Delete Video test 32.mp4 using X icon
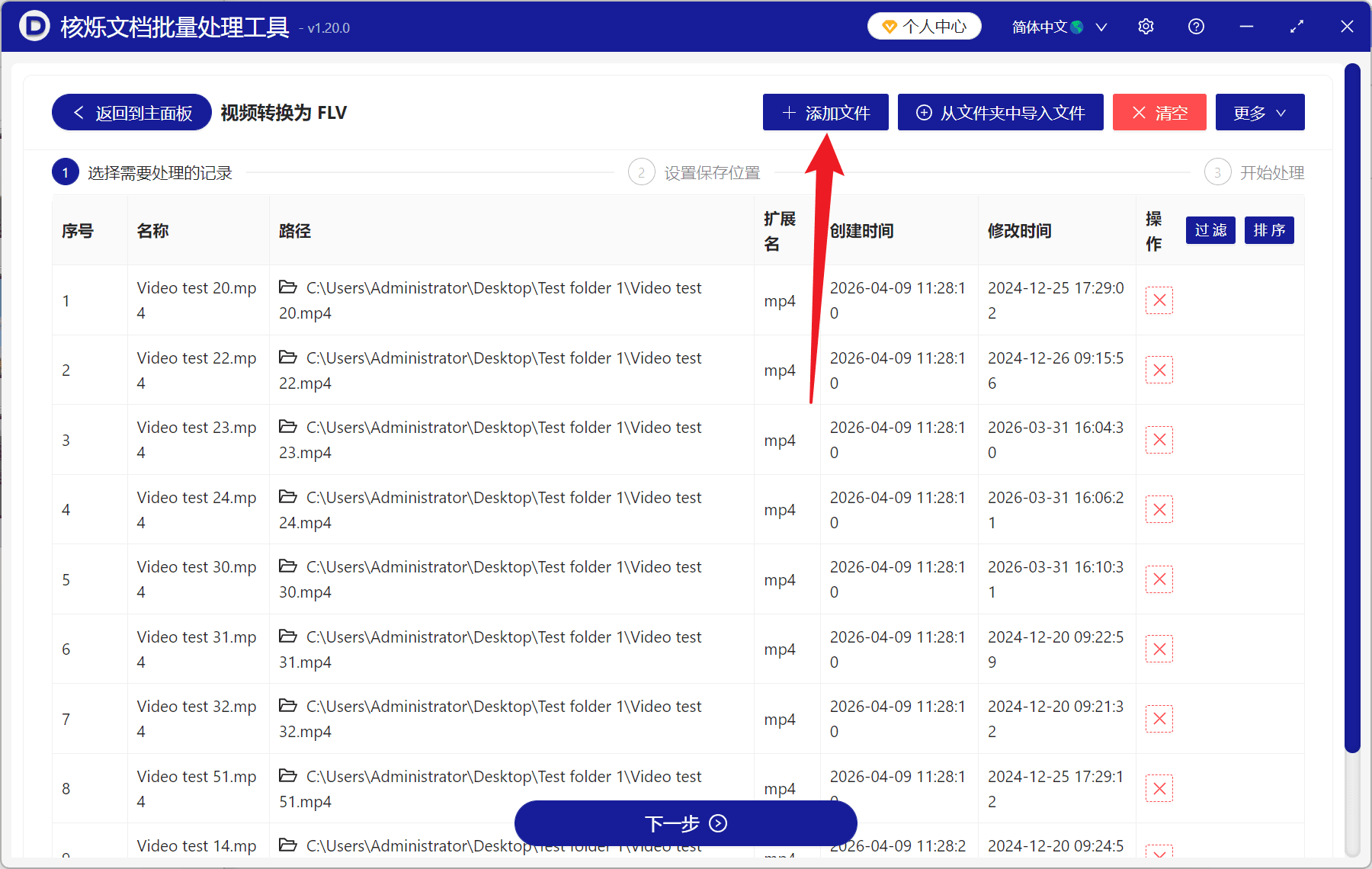The height and width of the screenshot is (869, 1372). 1159,719
